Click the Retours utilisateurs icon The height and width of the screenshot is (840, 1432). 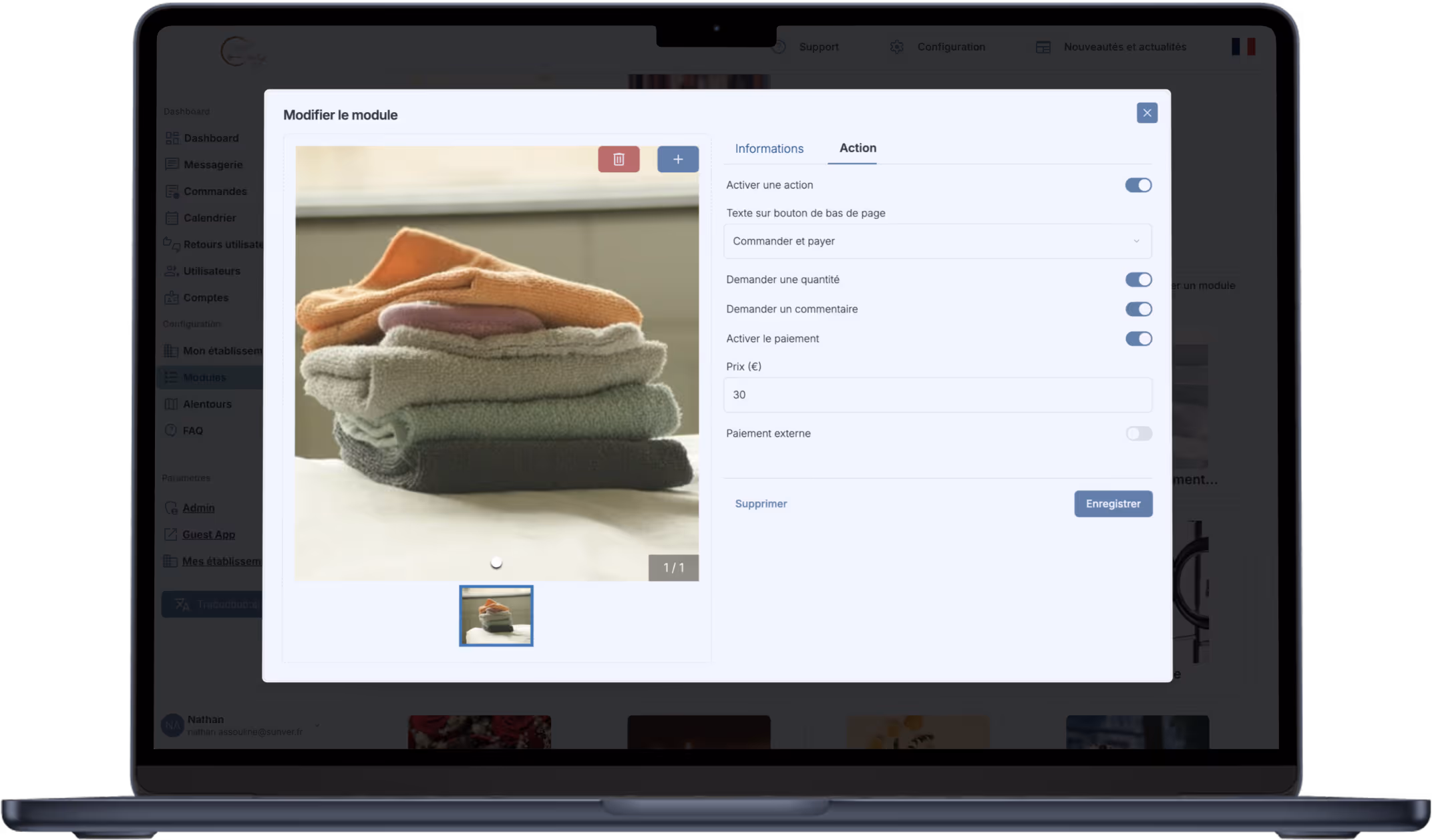[x=172, y=244]
